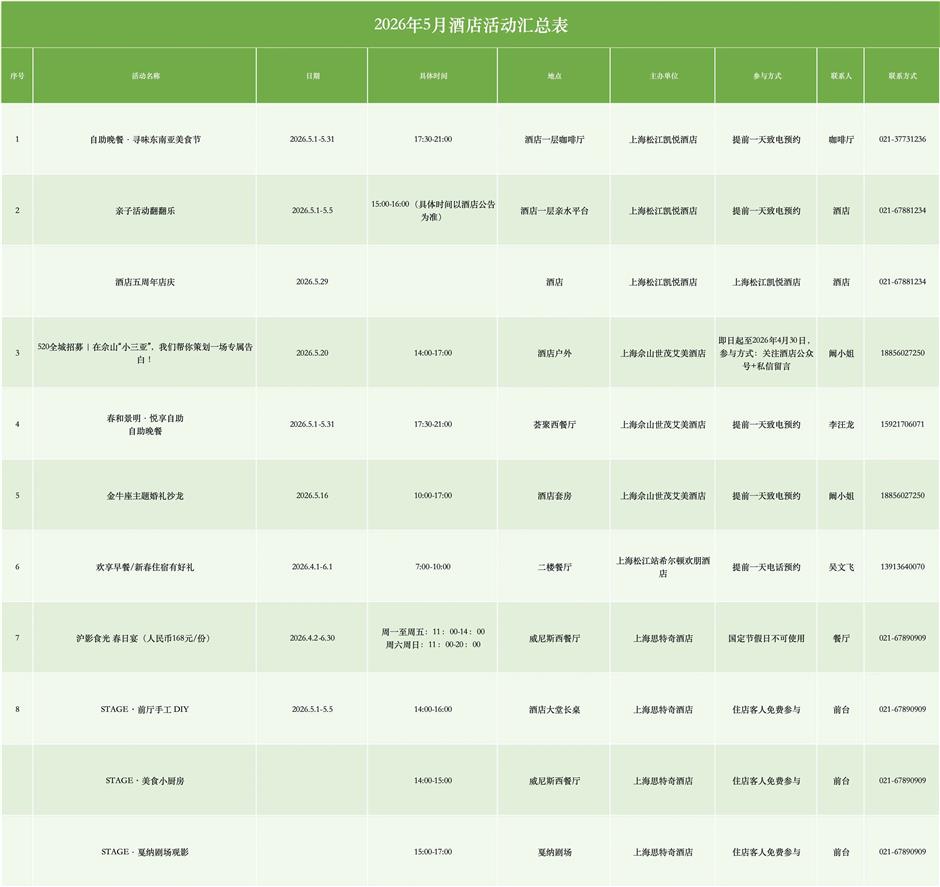Select the 欢享早餐/新春住宿有好礼 cell
Image resolution: width=940 pixels, height=887 pixels.
pos(145,567)
